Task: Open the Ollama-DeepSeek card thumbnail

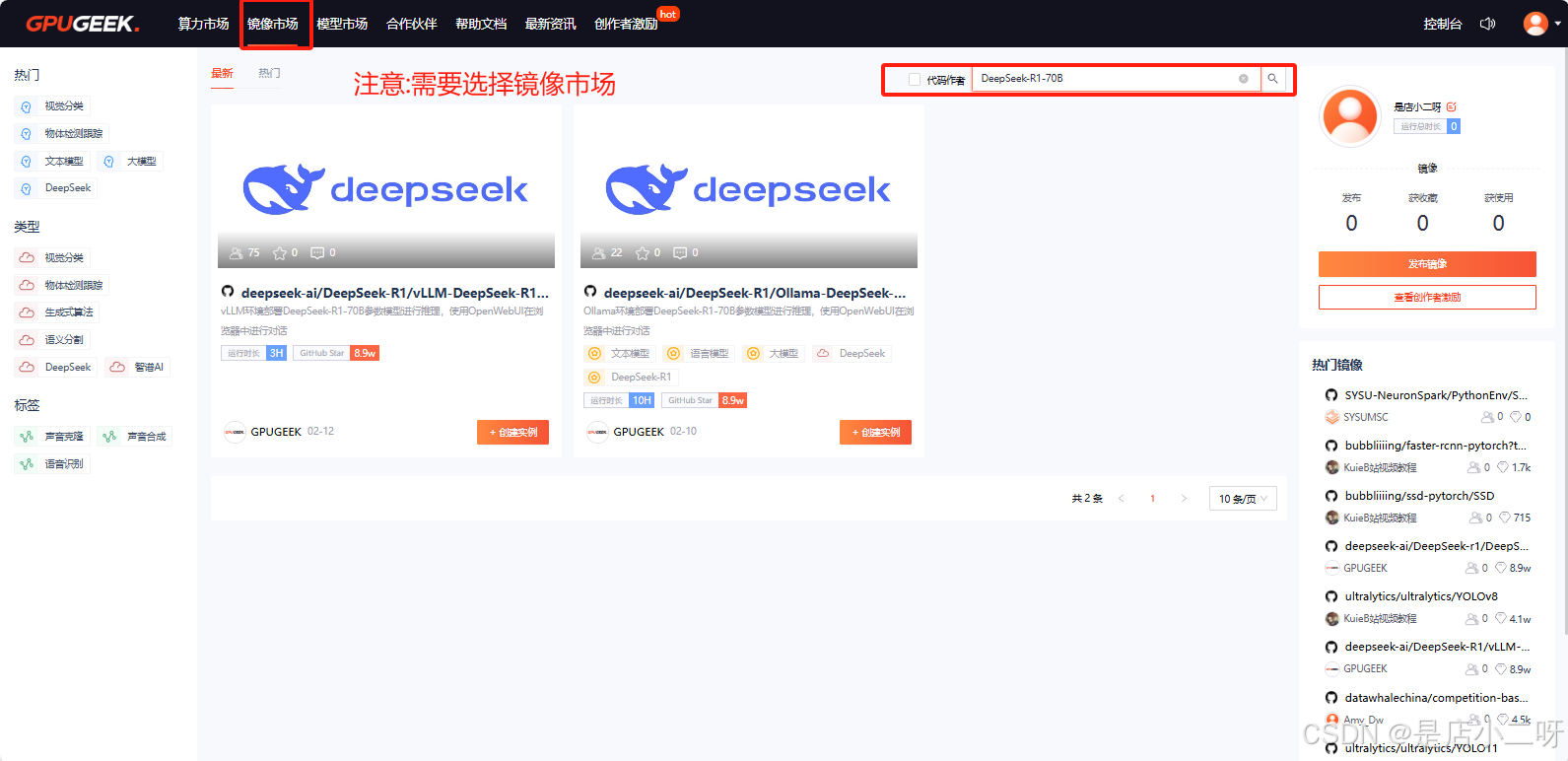Action: (x=749, y=187)
